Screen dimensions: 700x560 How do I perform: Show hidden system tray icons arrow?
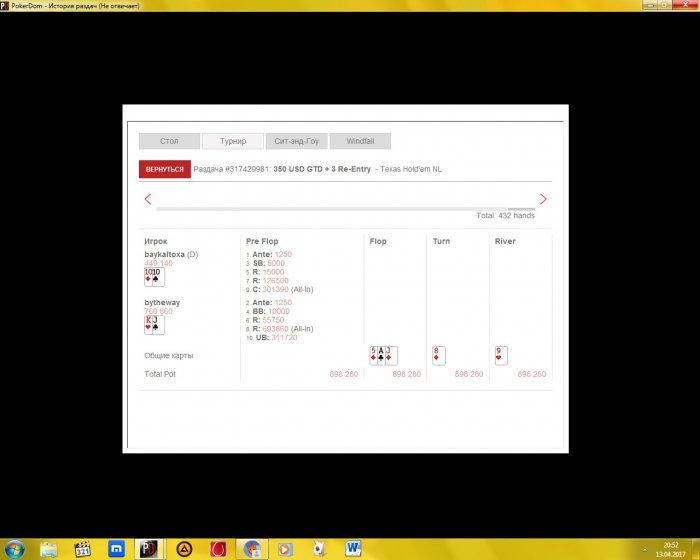coord(644,550)
